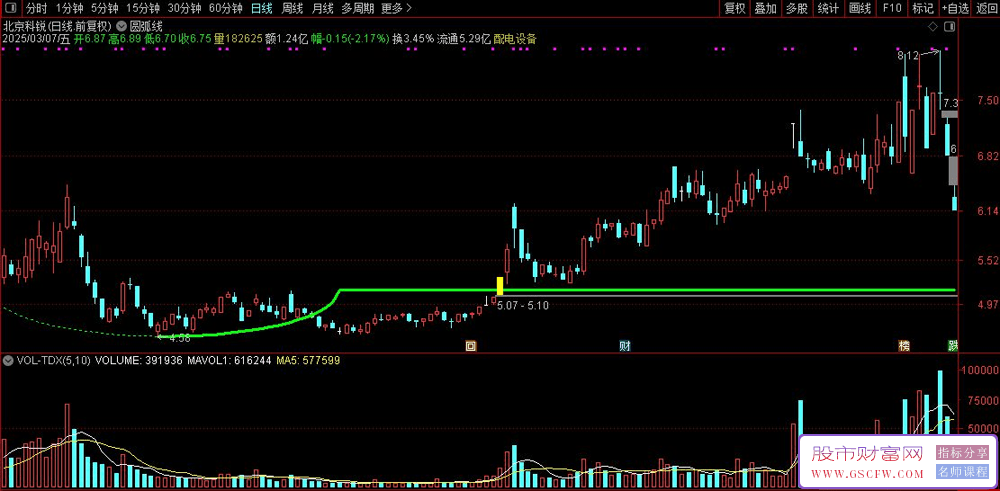Click the 回 event marker on timeline
Screen dimensions: 1000x491
point(470,346)
